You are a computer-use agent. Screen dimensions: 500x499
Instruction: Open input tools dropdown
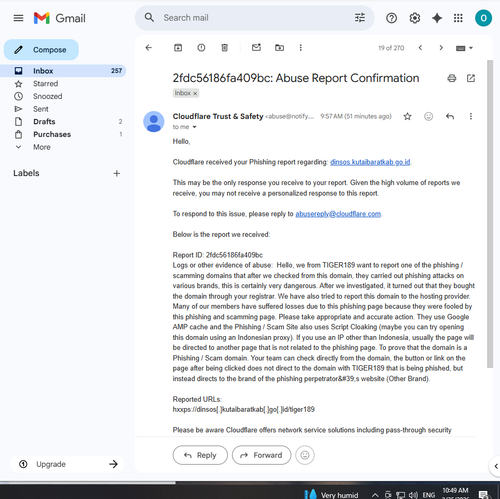point(464,48)
